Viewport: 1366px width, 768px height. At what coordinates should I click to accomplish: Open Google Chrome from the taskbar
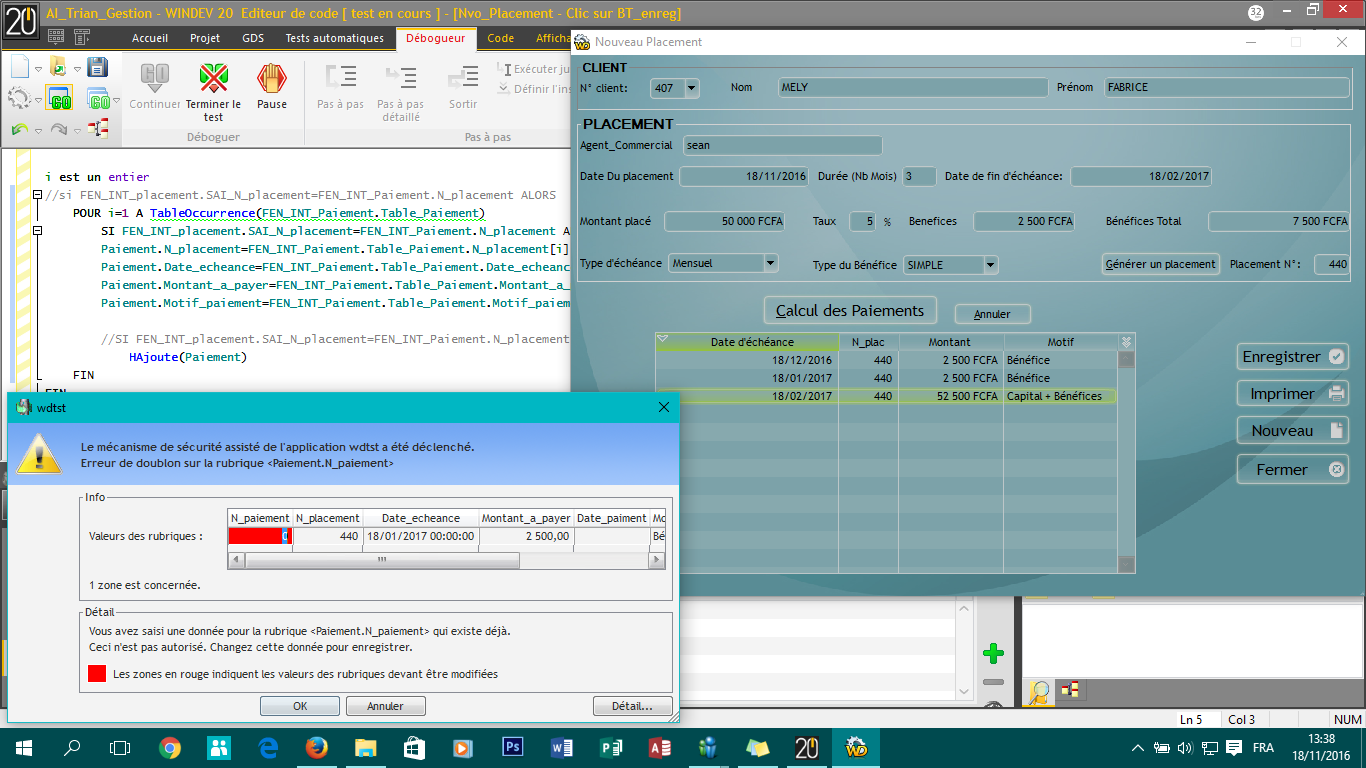[170, 747]
